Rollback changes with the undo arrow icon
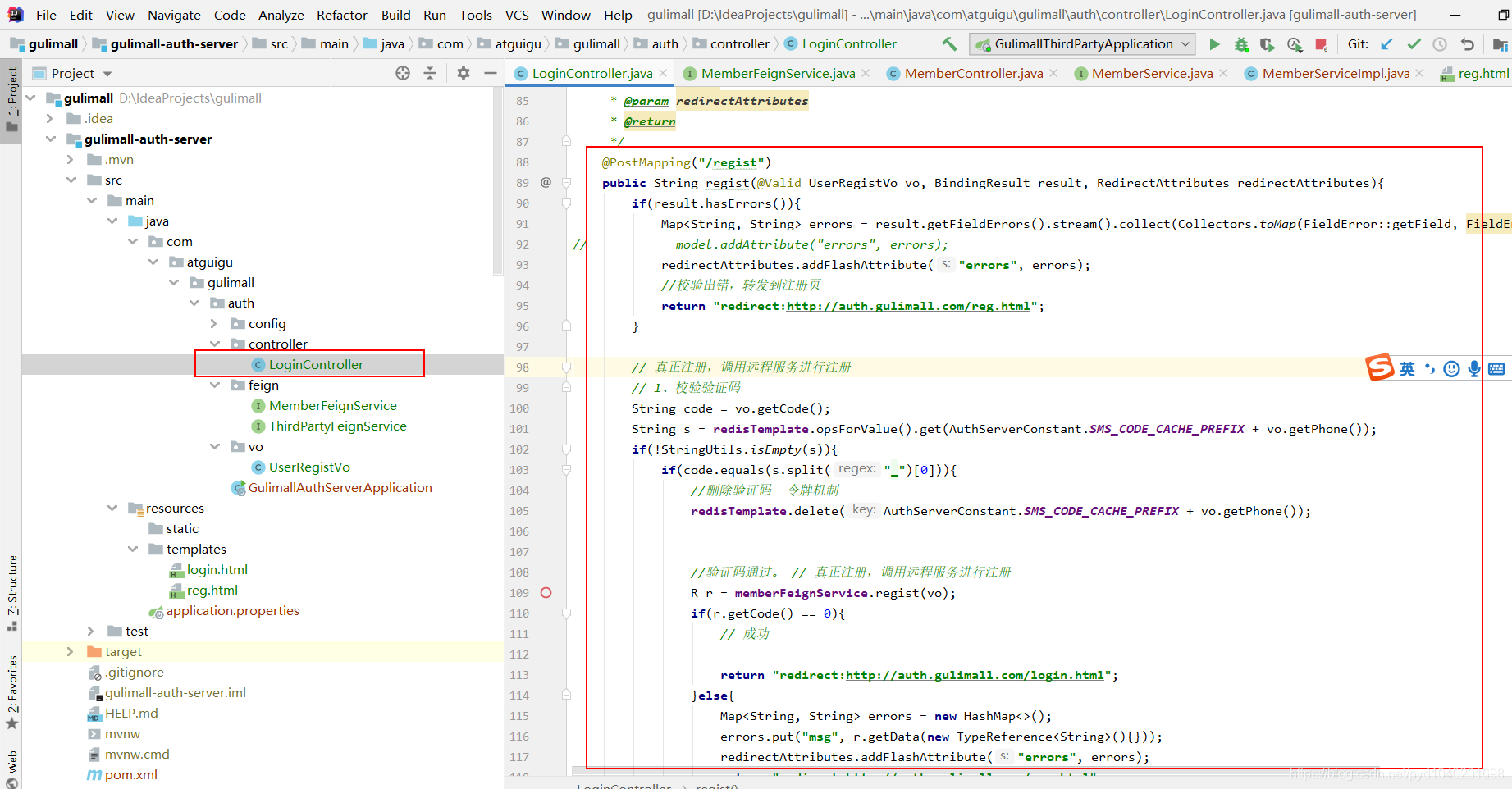Image resolution: width=1512 pixels, height=789 pixels. coord(1467,44)
